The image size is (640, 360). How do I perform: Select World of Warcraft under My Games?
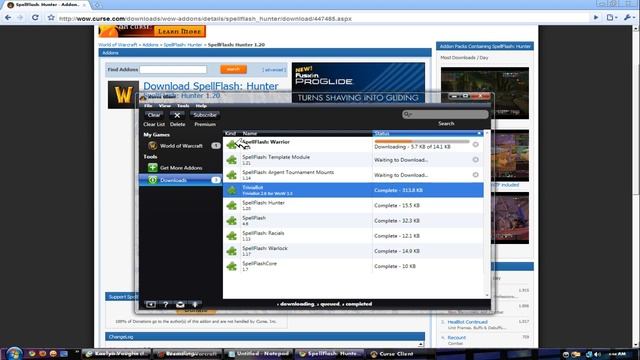pyautogui.click(x=181, y=146)
